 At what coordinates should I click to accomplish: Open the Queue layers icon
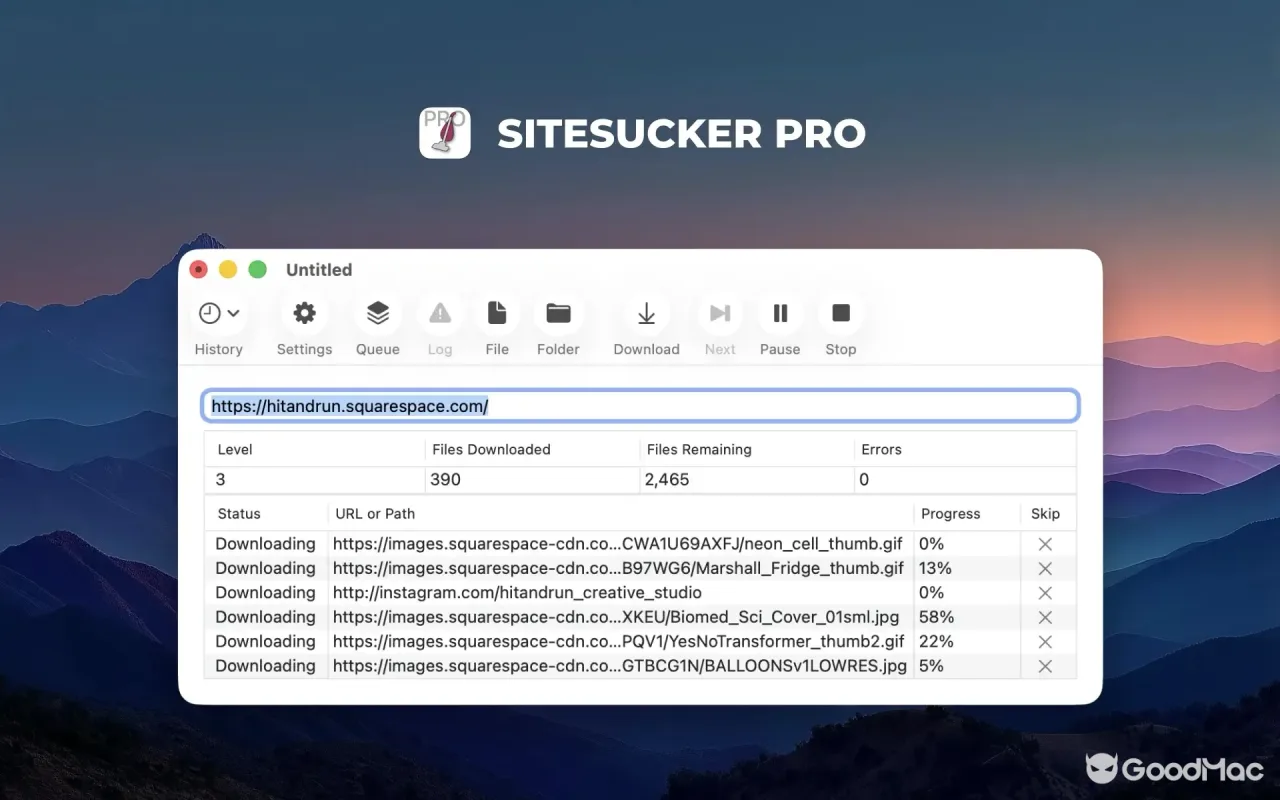(x=378, y=313)
